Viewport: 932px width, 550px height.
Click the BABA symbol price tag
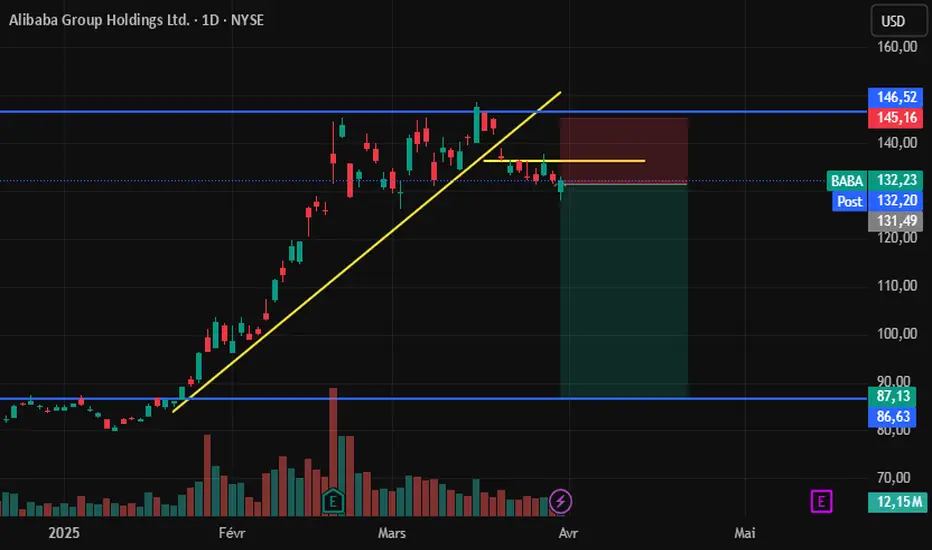click(846, 180)
